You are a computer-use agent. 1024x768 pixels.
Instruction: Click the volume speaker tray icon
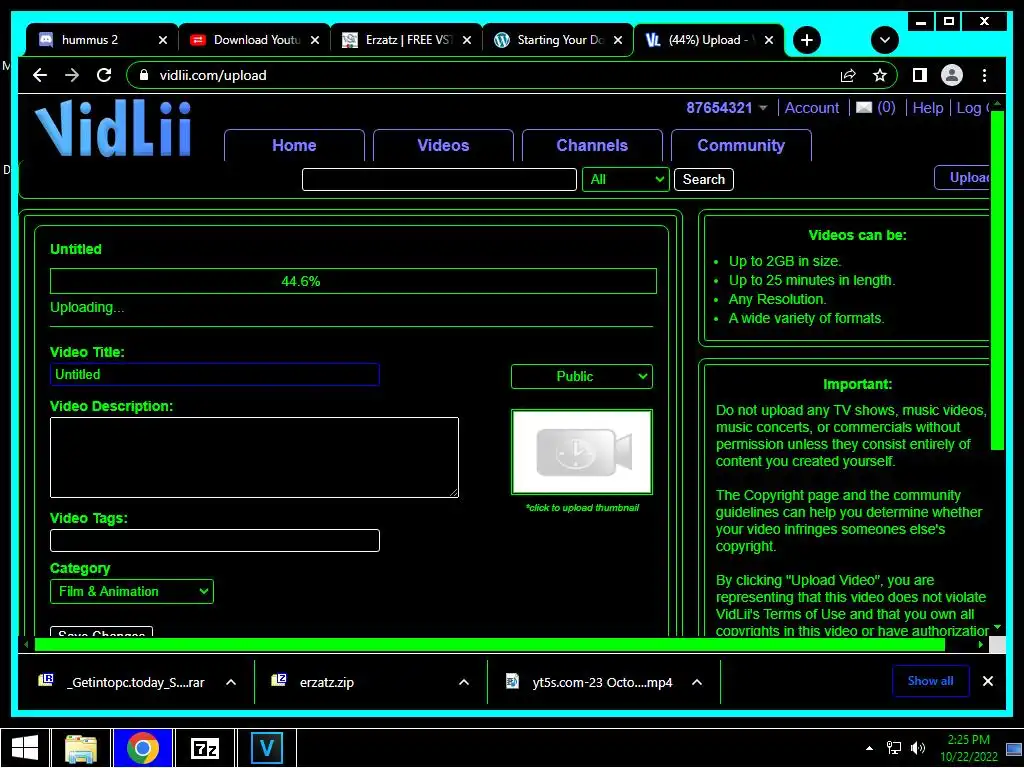click(918, 748)
